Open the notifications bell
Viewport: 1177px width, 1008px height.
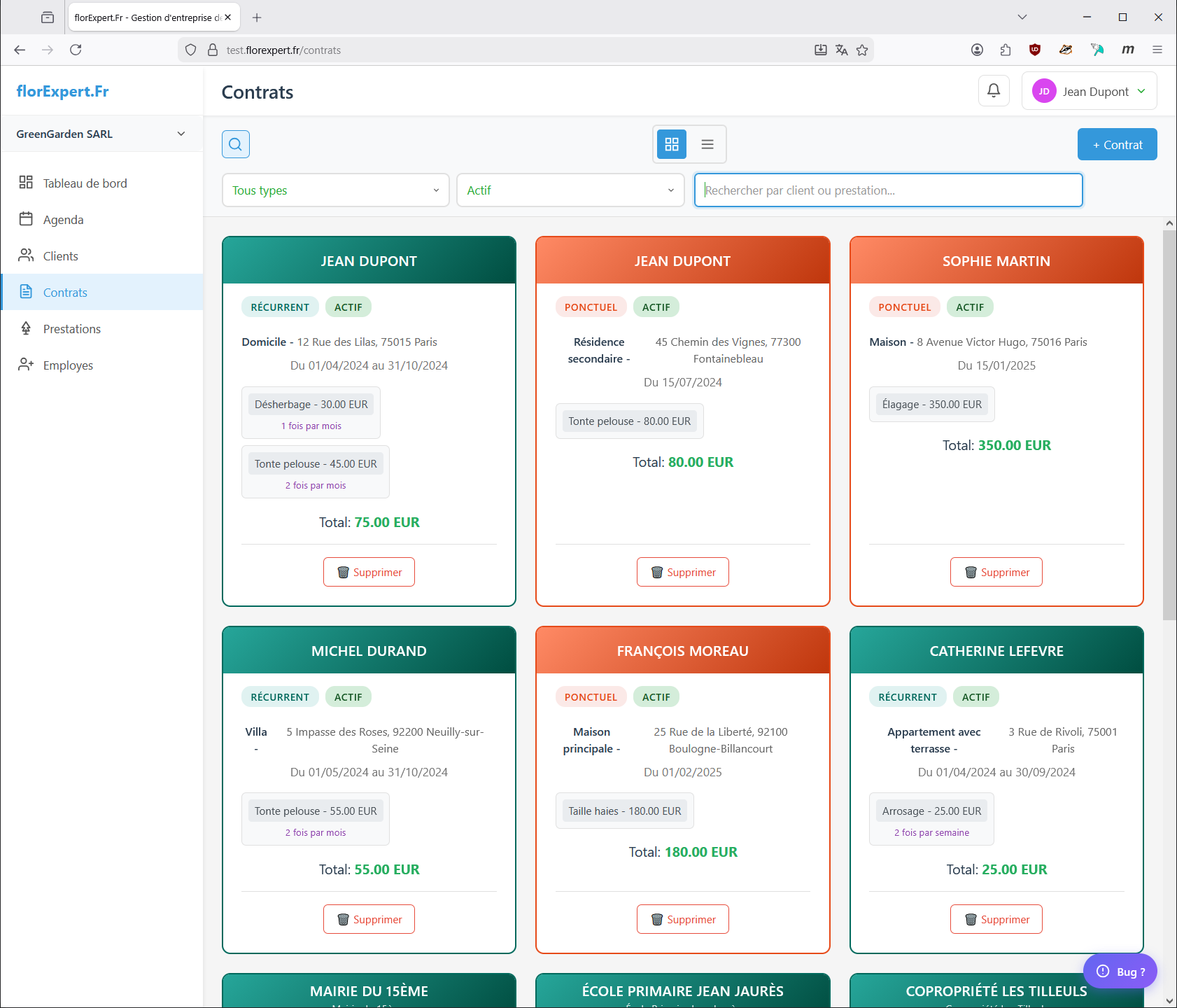[x=993, y=91]
